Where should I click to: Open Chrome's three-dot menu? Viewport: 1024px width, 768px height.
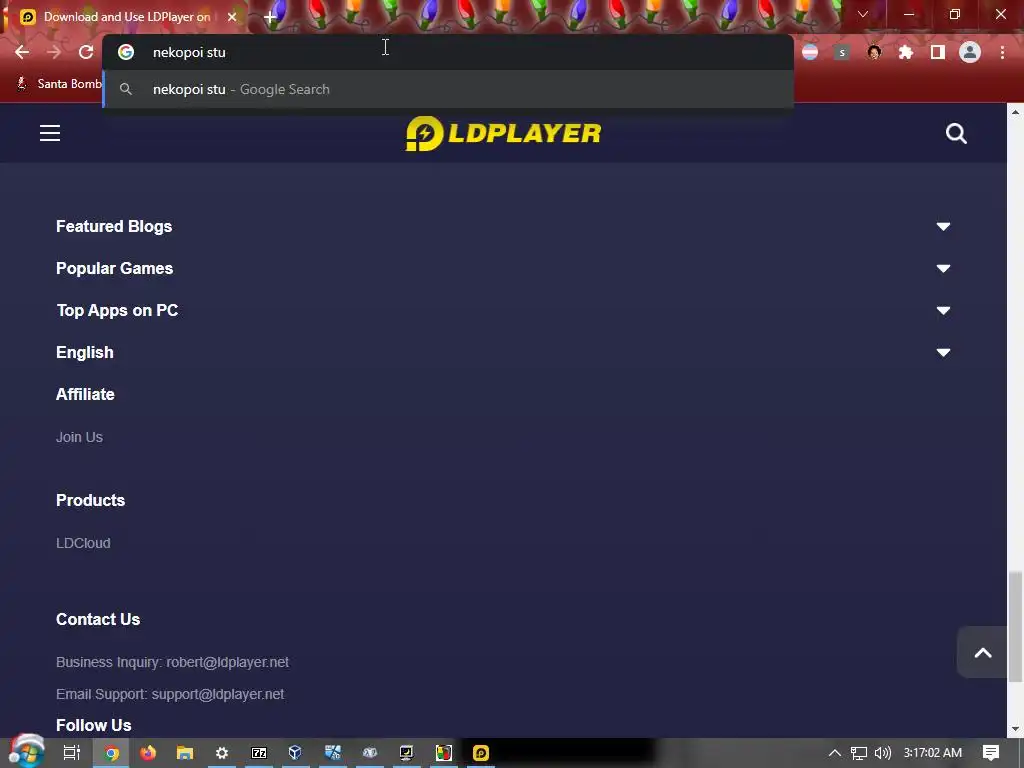1002,52
